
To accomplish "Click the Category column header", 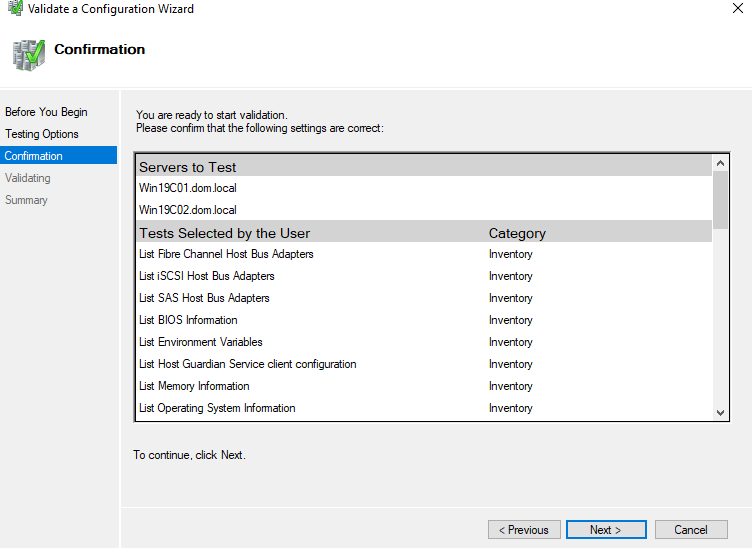I will [x=517, y=233].
